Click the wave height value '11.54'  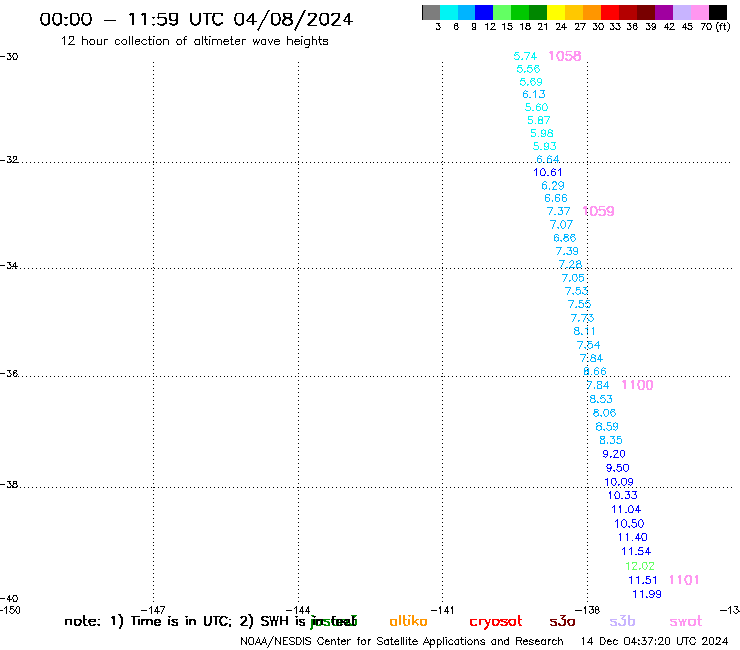click(x=636, y=551)
